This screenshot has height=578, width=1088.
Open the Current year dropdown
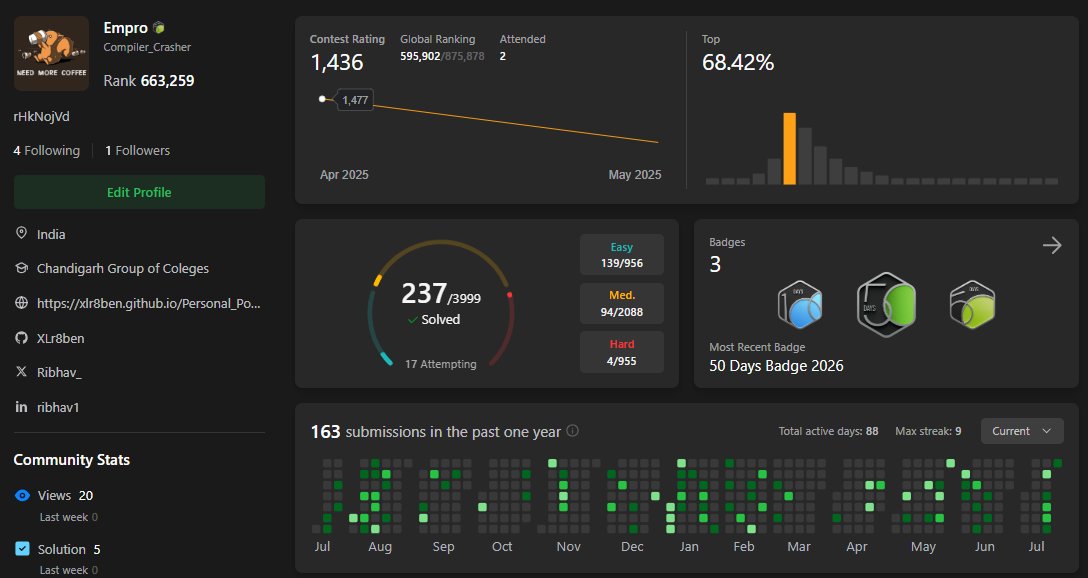1022,431
